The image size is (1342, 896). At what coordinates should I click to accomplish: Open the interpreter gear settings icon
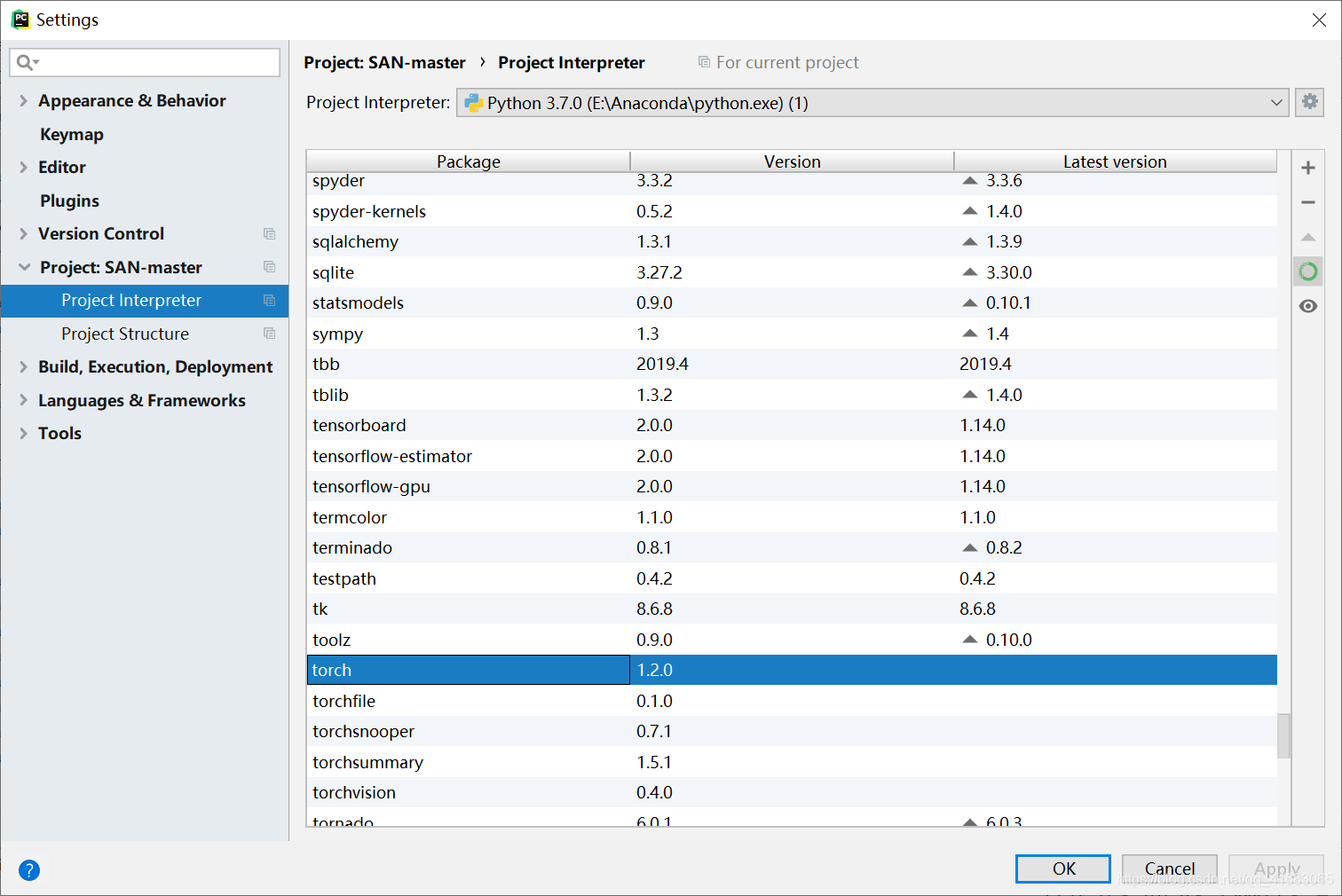pos(1309,102)
